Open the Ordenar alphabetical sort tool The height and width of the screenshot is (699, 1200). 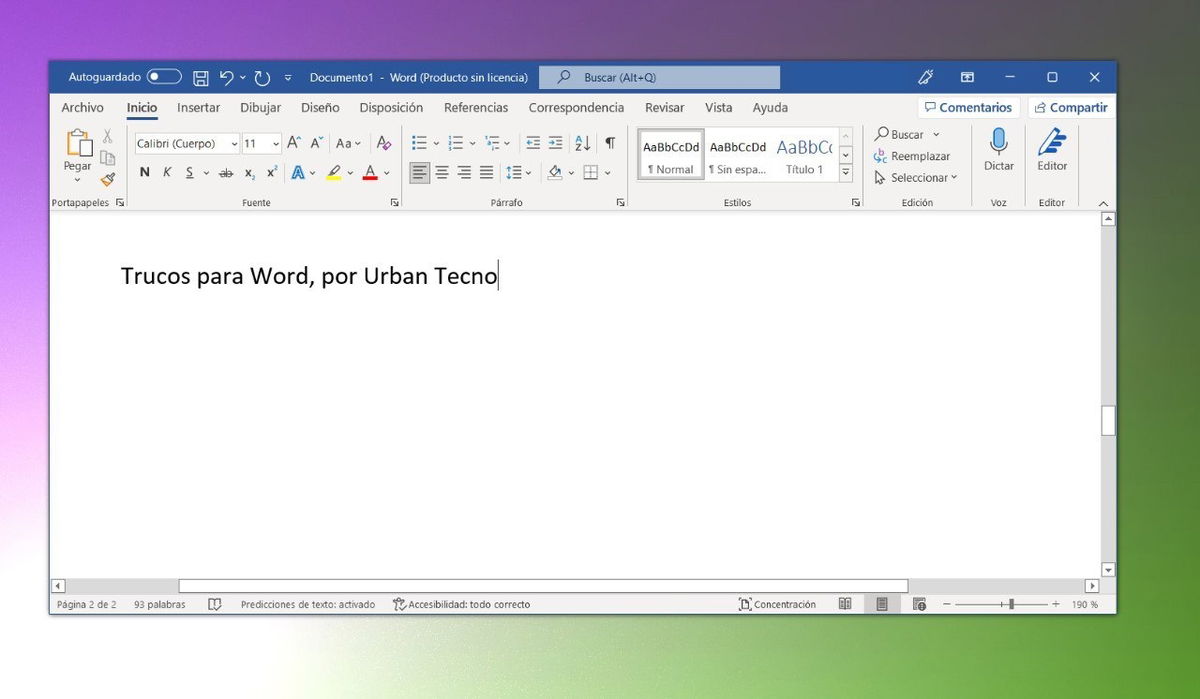[582, 143]
